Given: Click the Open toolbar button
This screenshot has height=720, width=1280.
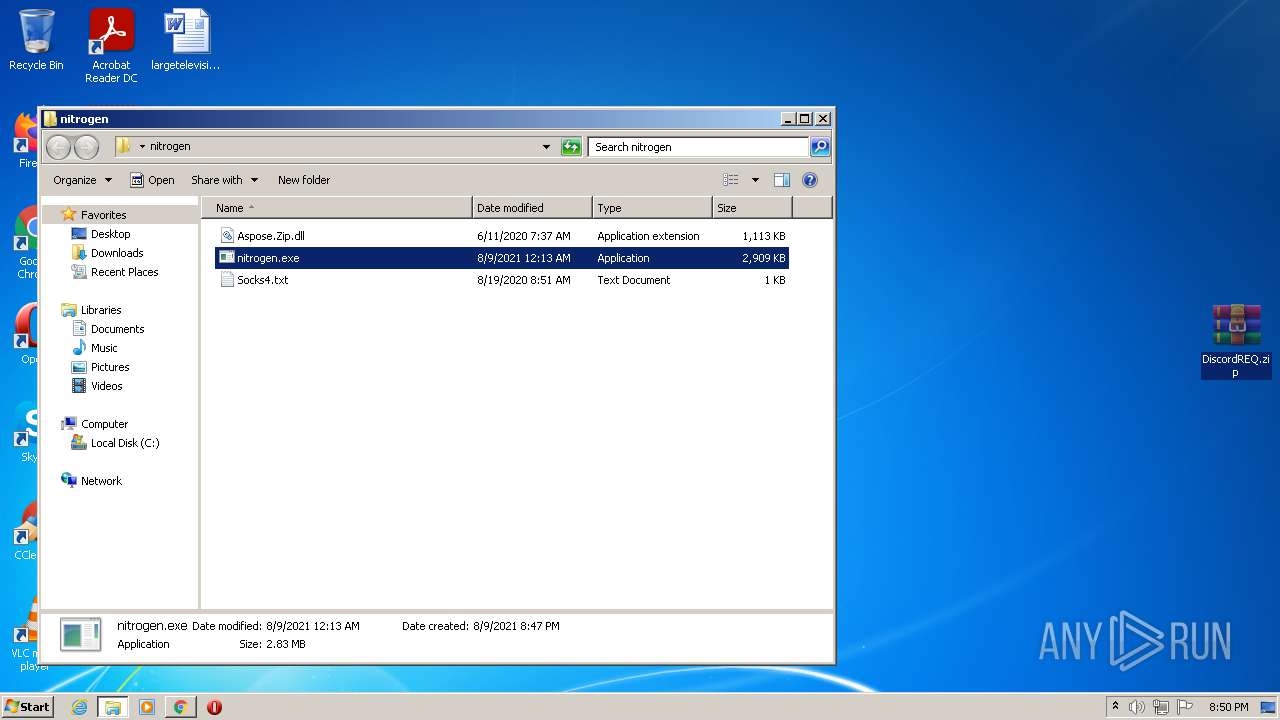Looking at the screenshot, I should pos(152,180).
